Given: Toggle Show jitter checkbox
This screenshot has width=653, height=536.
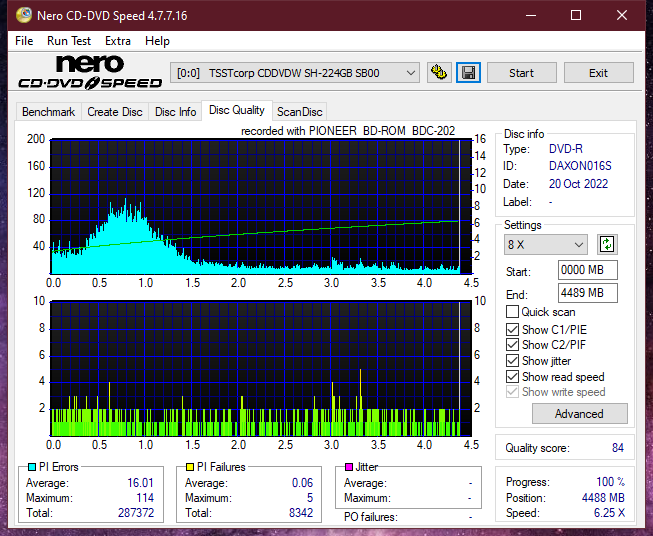Looking at the screenshot, I should [512, 361].
